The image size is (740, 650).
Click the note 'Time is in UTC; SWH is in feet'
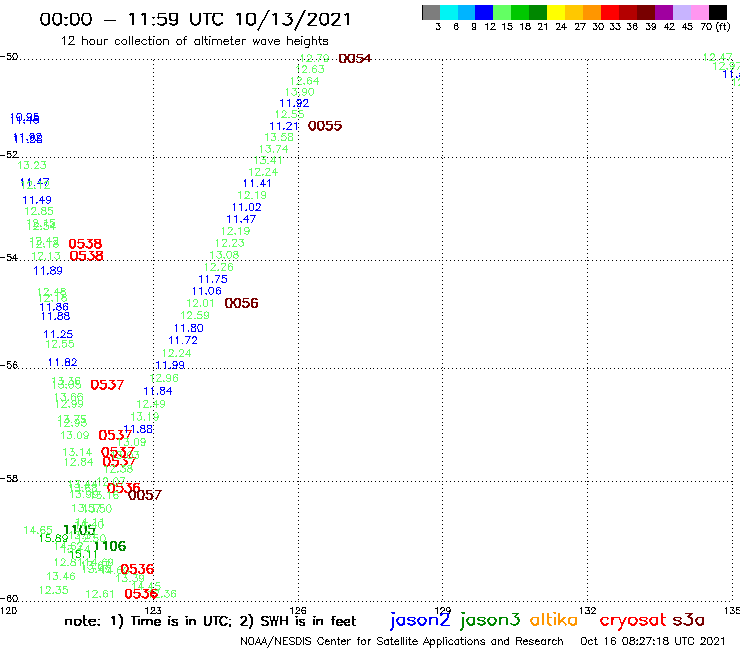[x=210, y=621]
